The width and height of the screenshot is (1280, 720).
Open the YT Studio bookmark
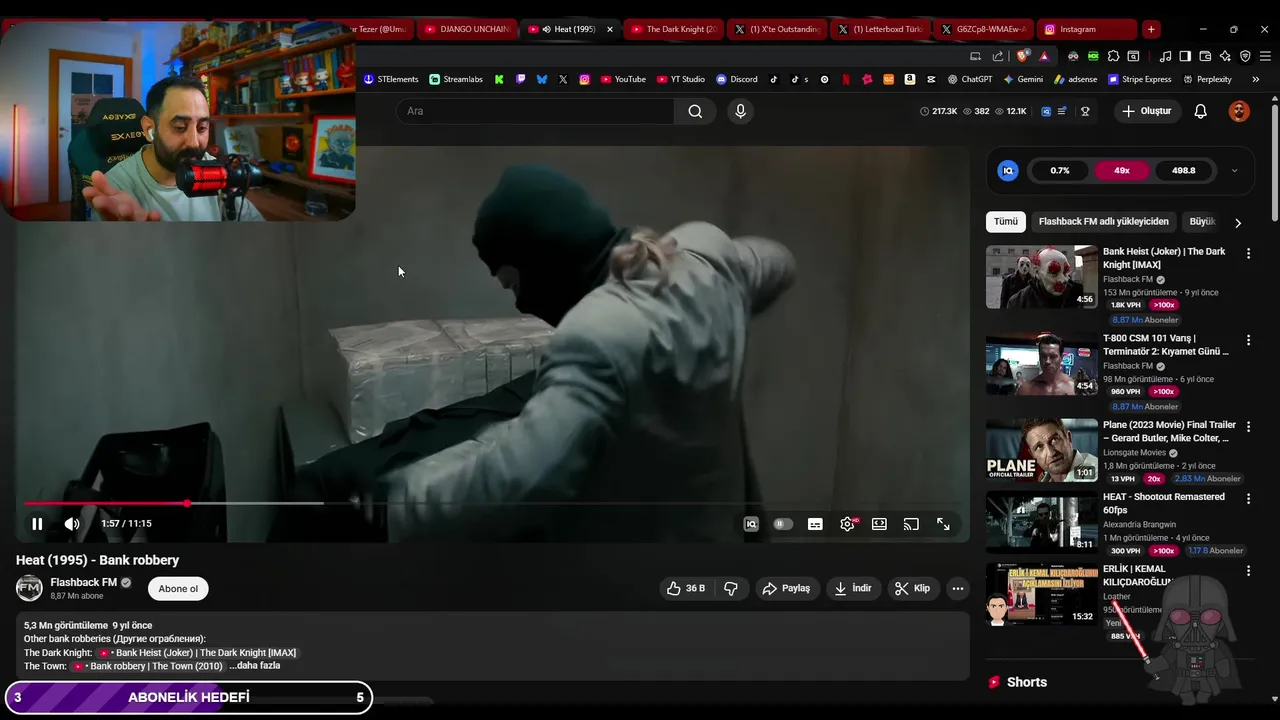pyautogui.click(x=681, y=79)
